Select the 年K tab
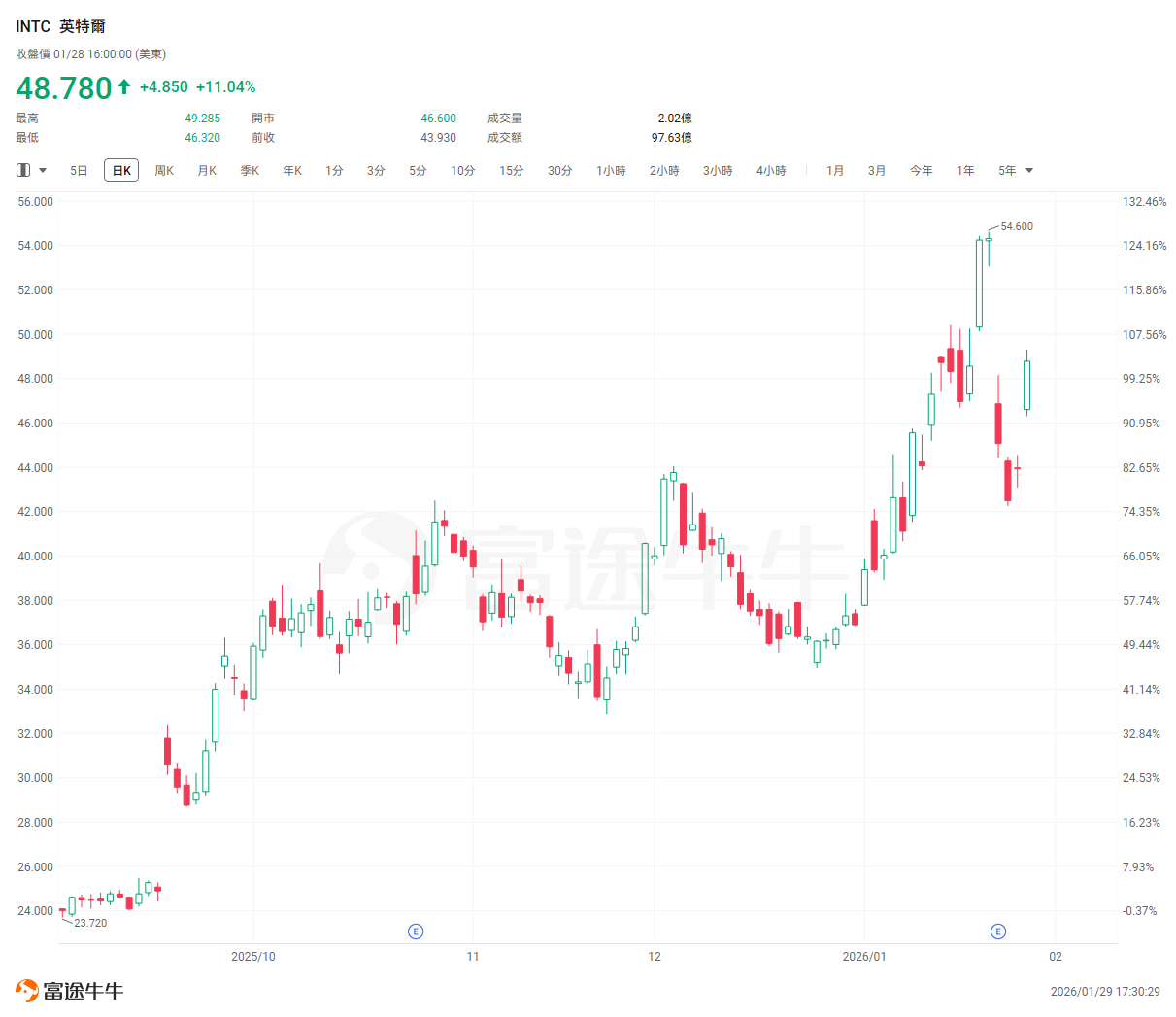The height and width of the screenshot is (1017, 1176). [291, 170]
